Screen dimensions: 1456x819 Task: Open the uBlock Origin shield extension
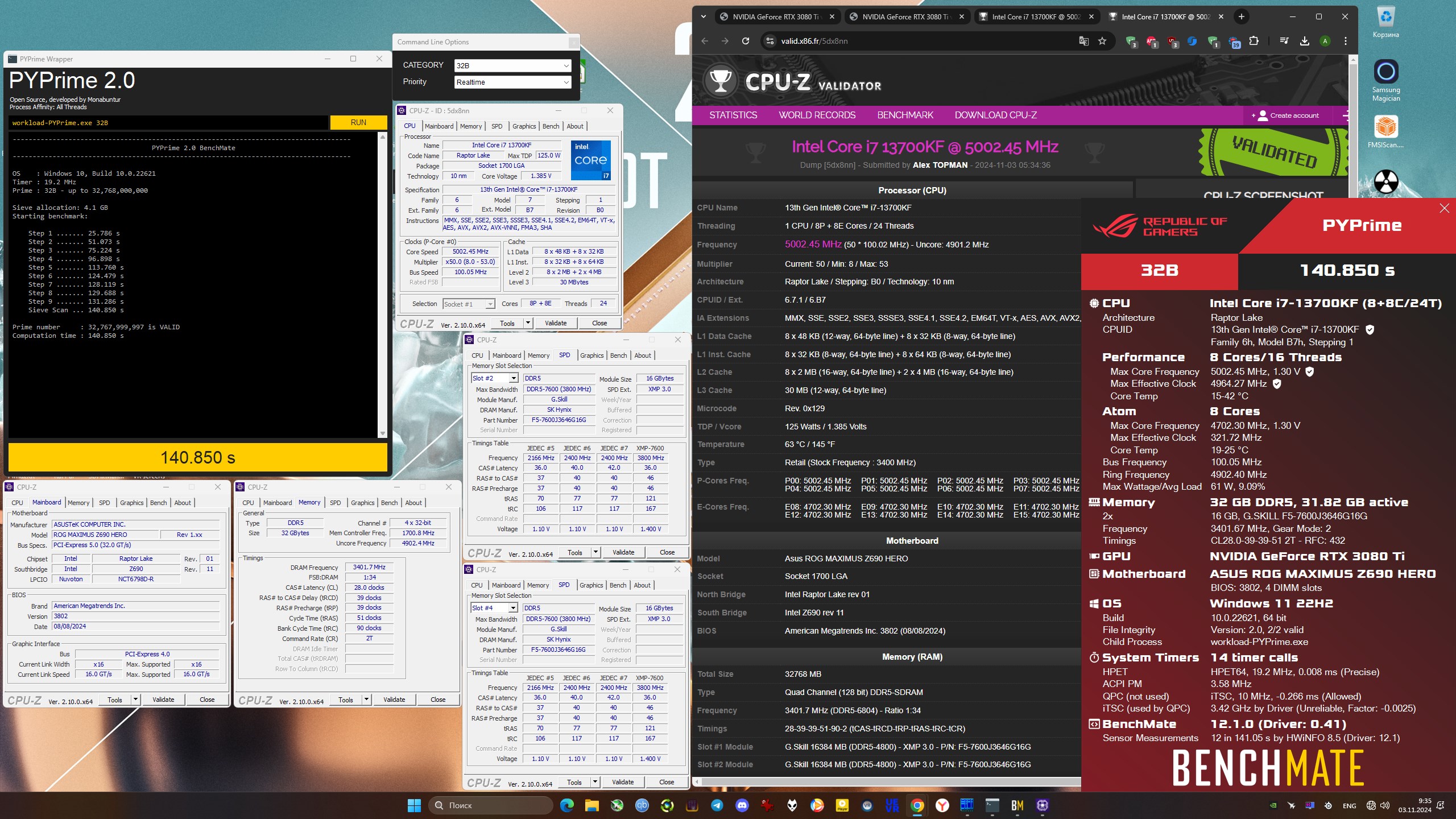pyautogui.click(x=1172, y=41)
